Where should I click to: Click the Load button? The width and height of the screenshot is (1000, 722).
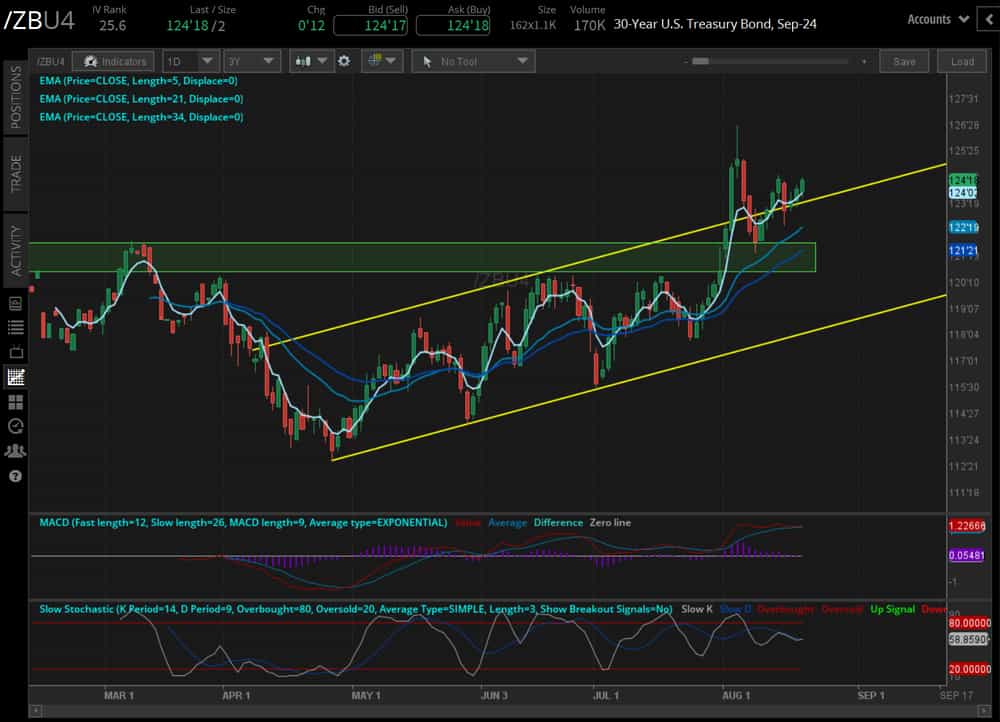tap(961, 61)
